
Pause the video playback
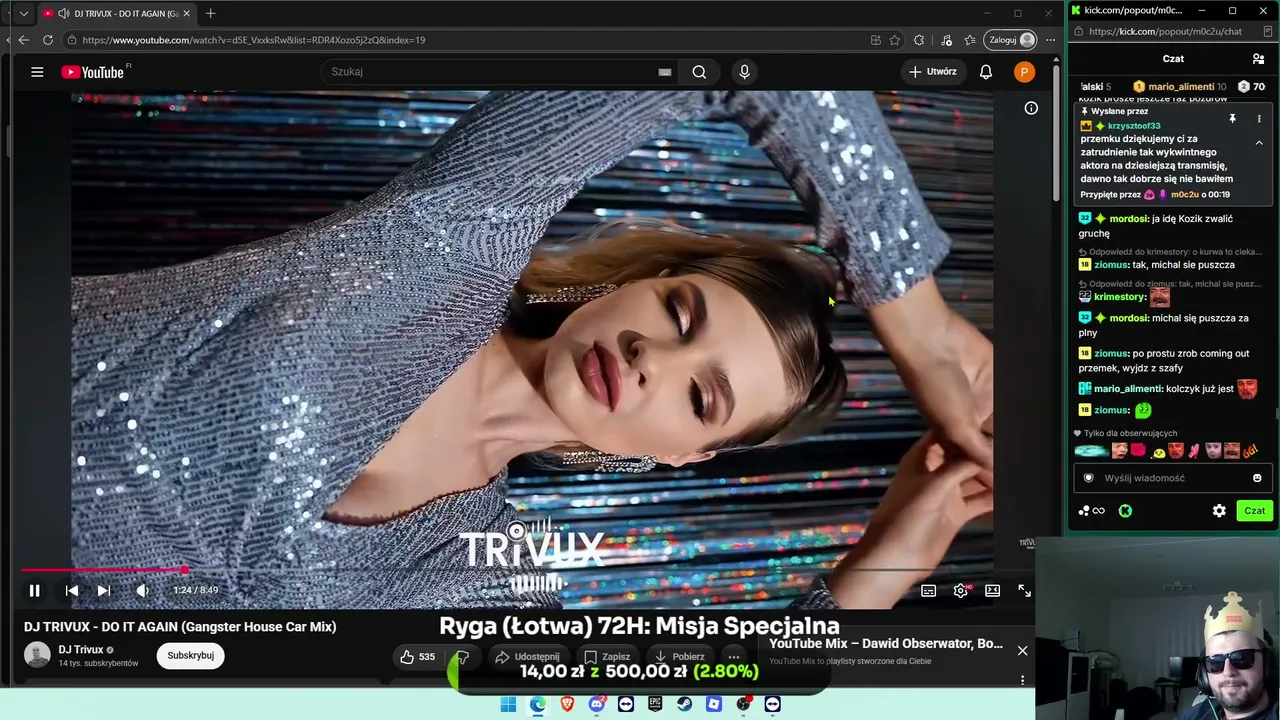[34, 591]
